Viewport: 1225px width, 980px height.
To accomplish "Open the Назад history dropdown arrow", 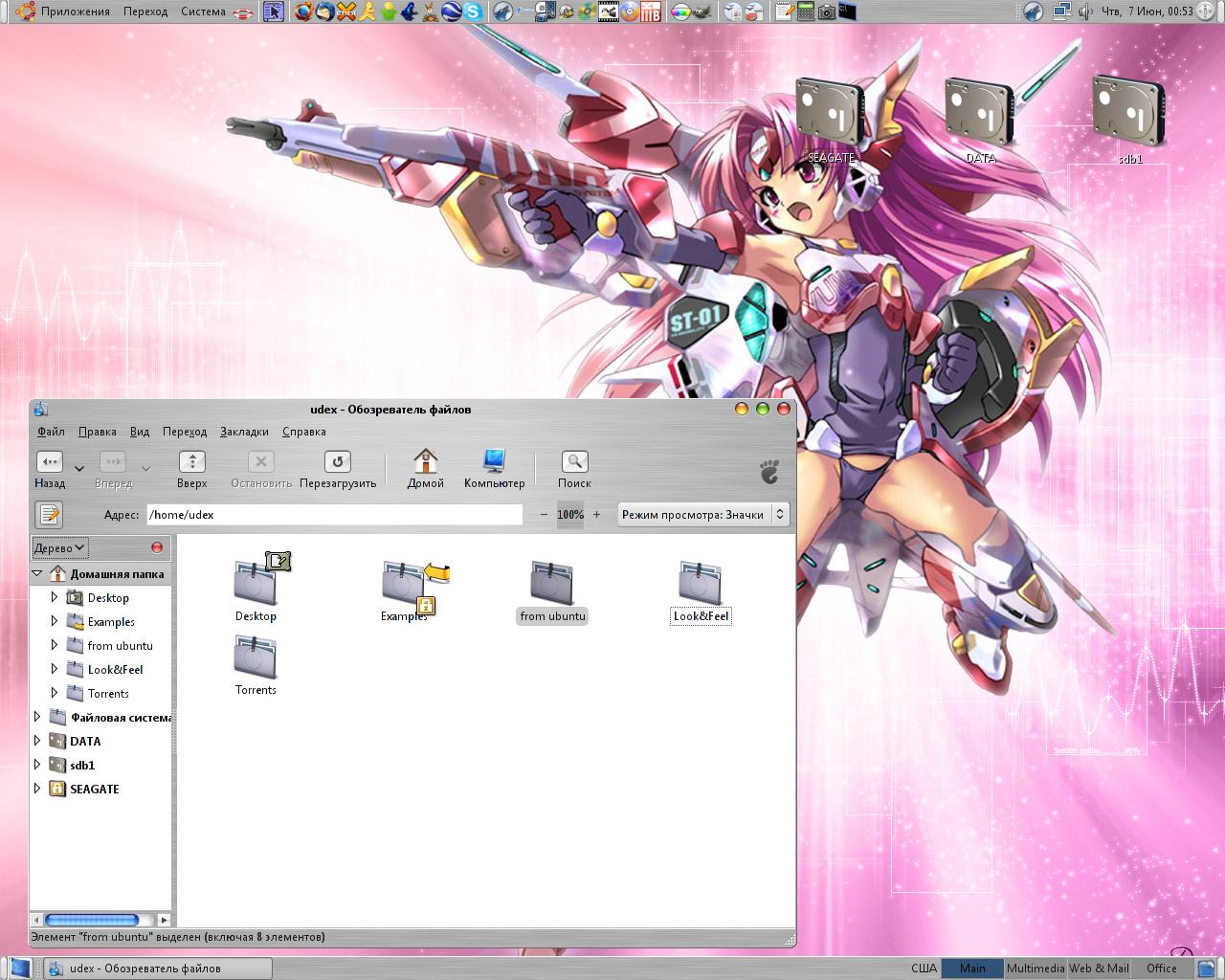I will click(79, 469).
